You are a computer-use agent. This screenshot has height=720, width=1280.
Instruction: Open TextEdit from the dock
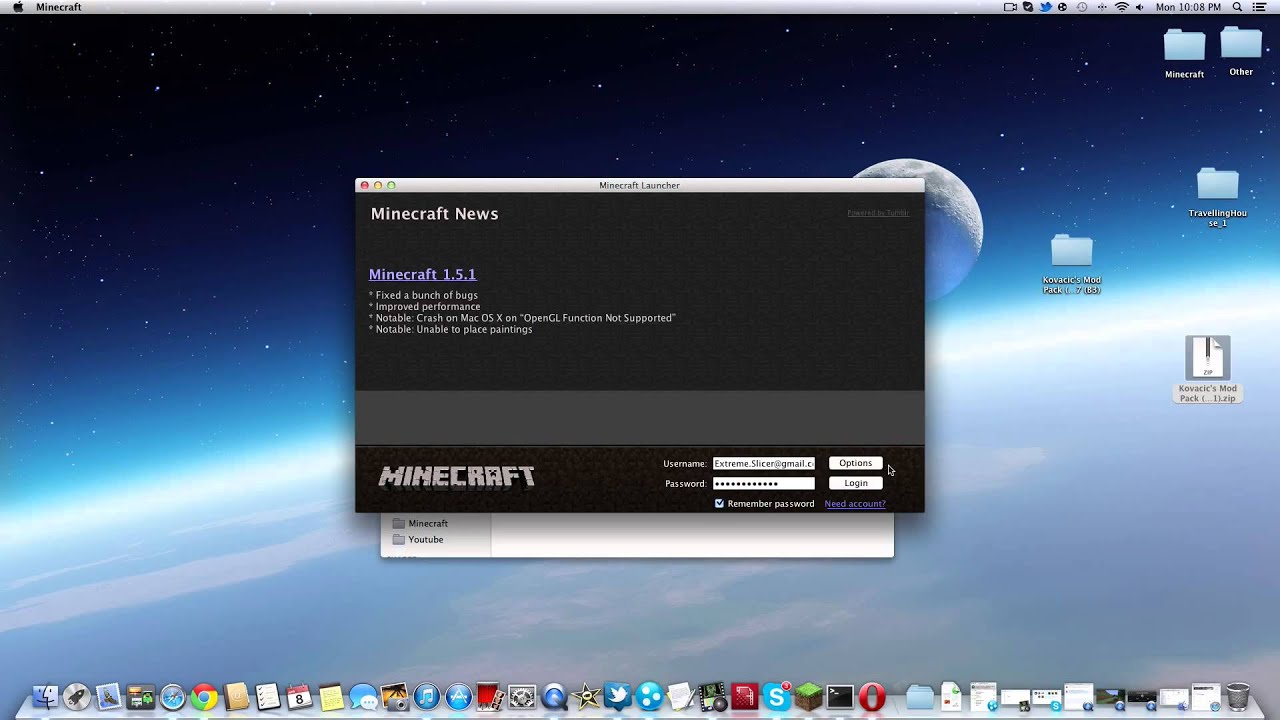680,697
